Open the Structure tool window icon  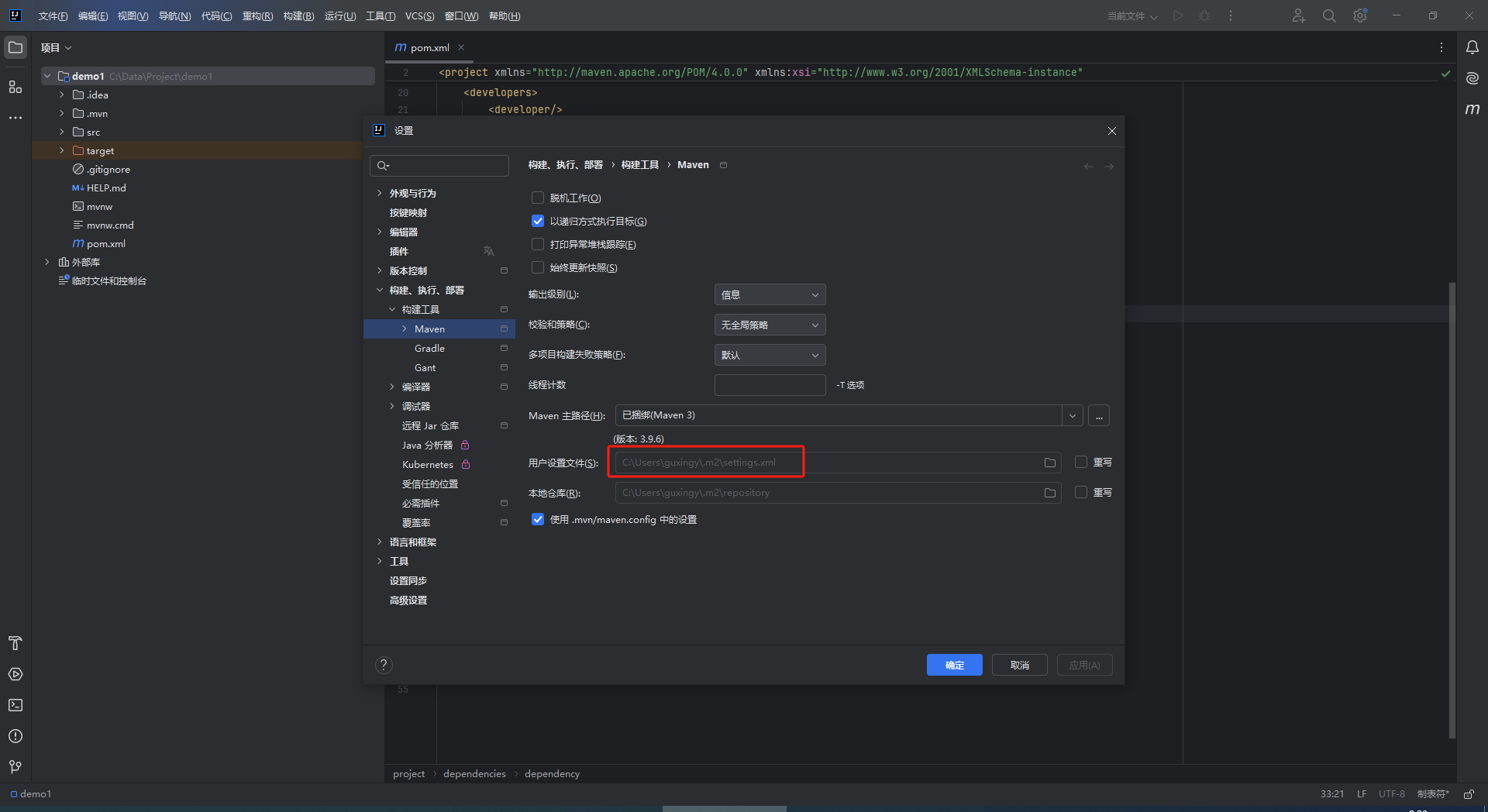[x=15, y=87]
